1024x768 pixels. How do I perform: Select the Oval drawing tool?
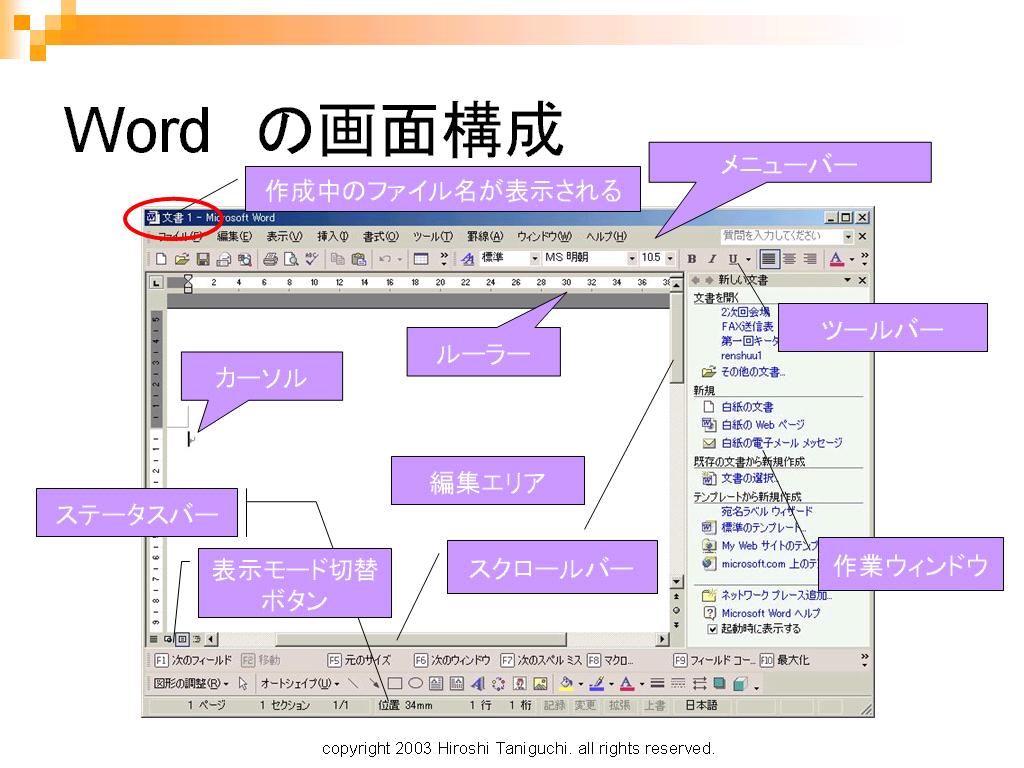click(x=415, y=683)
